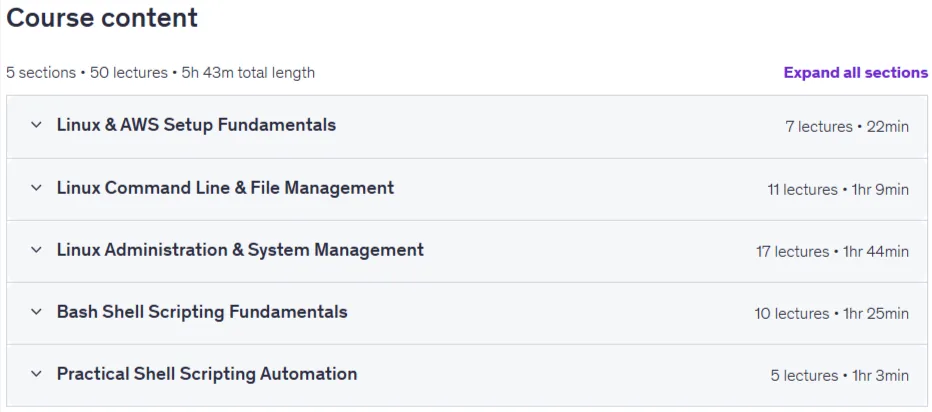Image resolution: width=932 pixels, height=412 pixels.
Task: Select the Linux Command Line & File Management title
Action: [x=225, y=188]
